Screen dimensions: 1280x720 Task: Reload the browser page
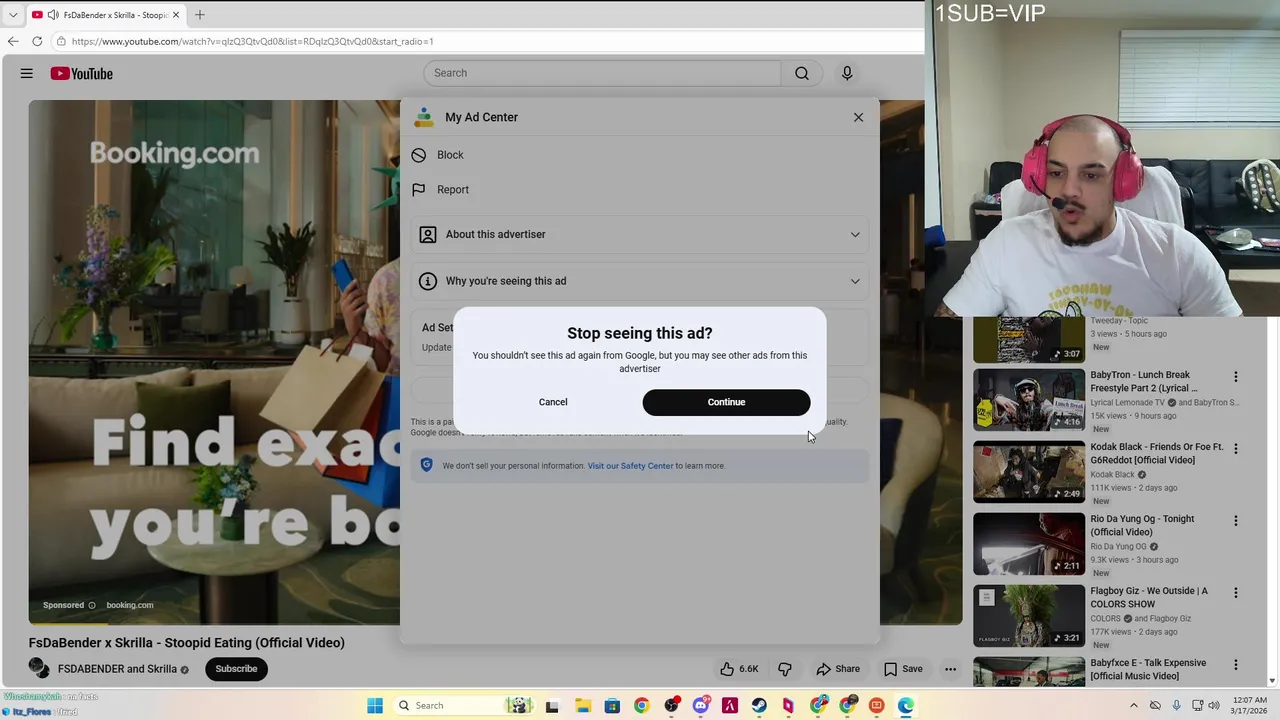coord(37,41)
